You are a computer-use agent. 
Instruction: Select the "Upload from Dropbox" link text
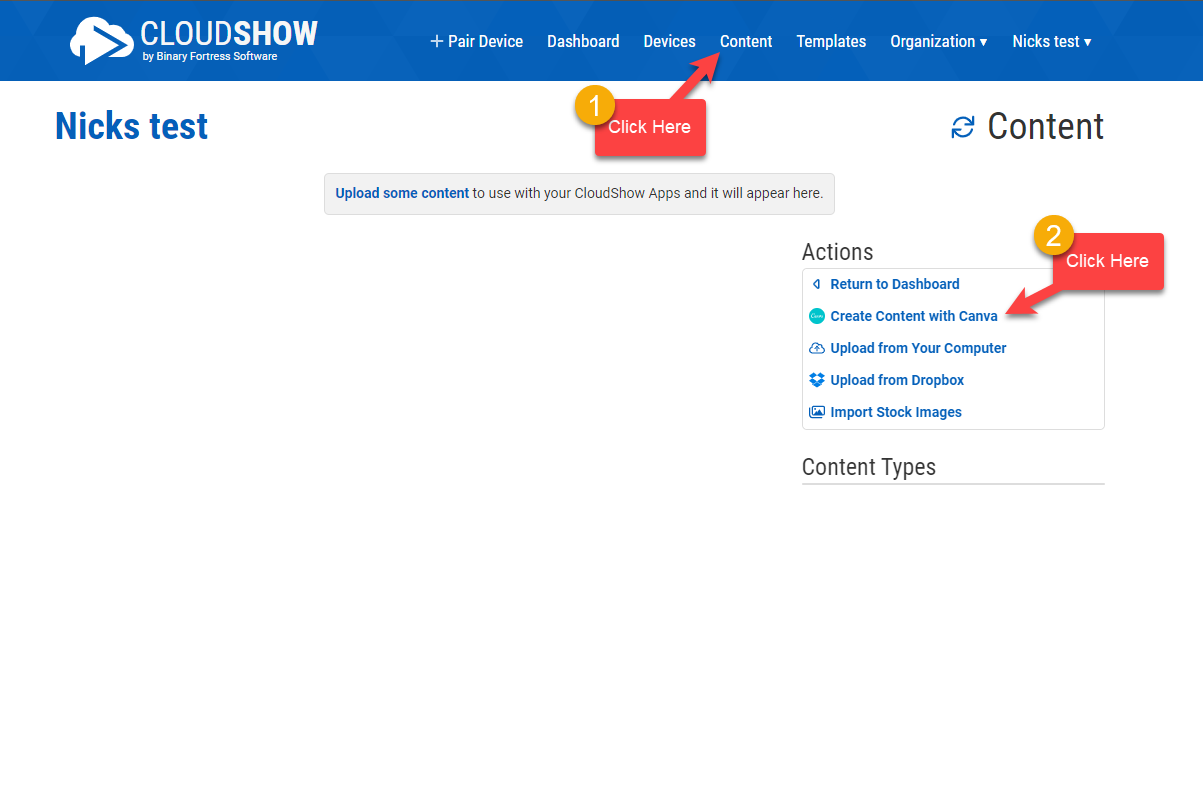tap(897, 380)
